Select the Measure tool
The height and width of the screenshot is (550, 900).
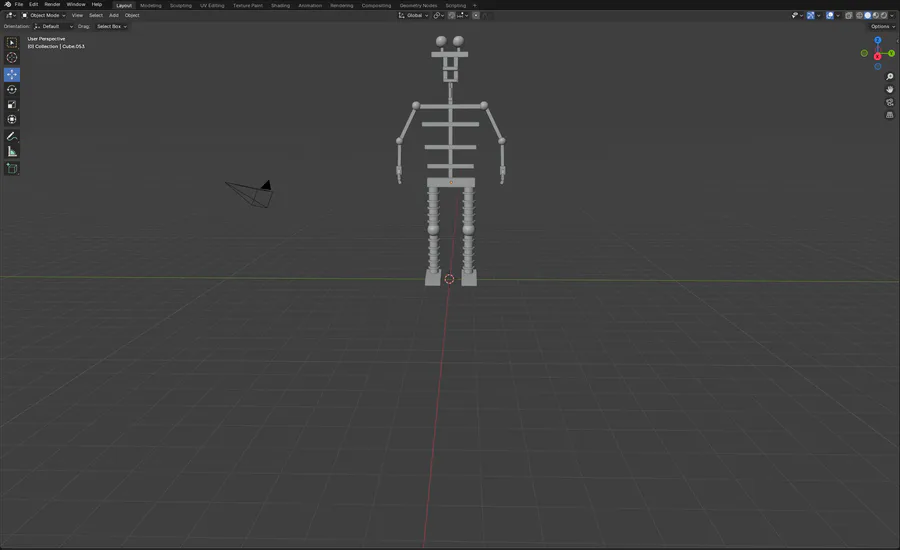[x=11, y=152]
